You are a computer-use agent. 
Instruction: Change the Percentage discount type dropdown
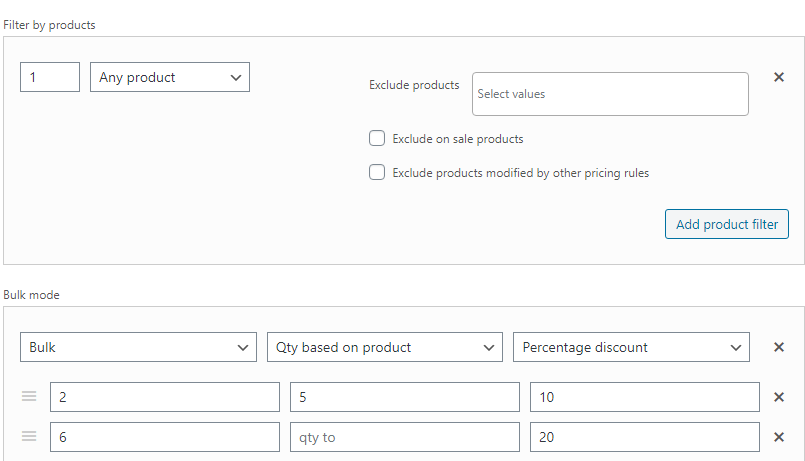point(631,347)
